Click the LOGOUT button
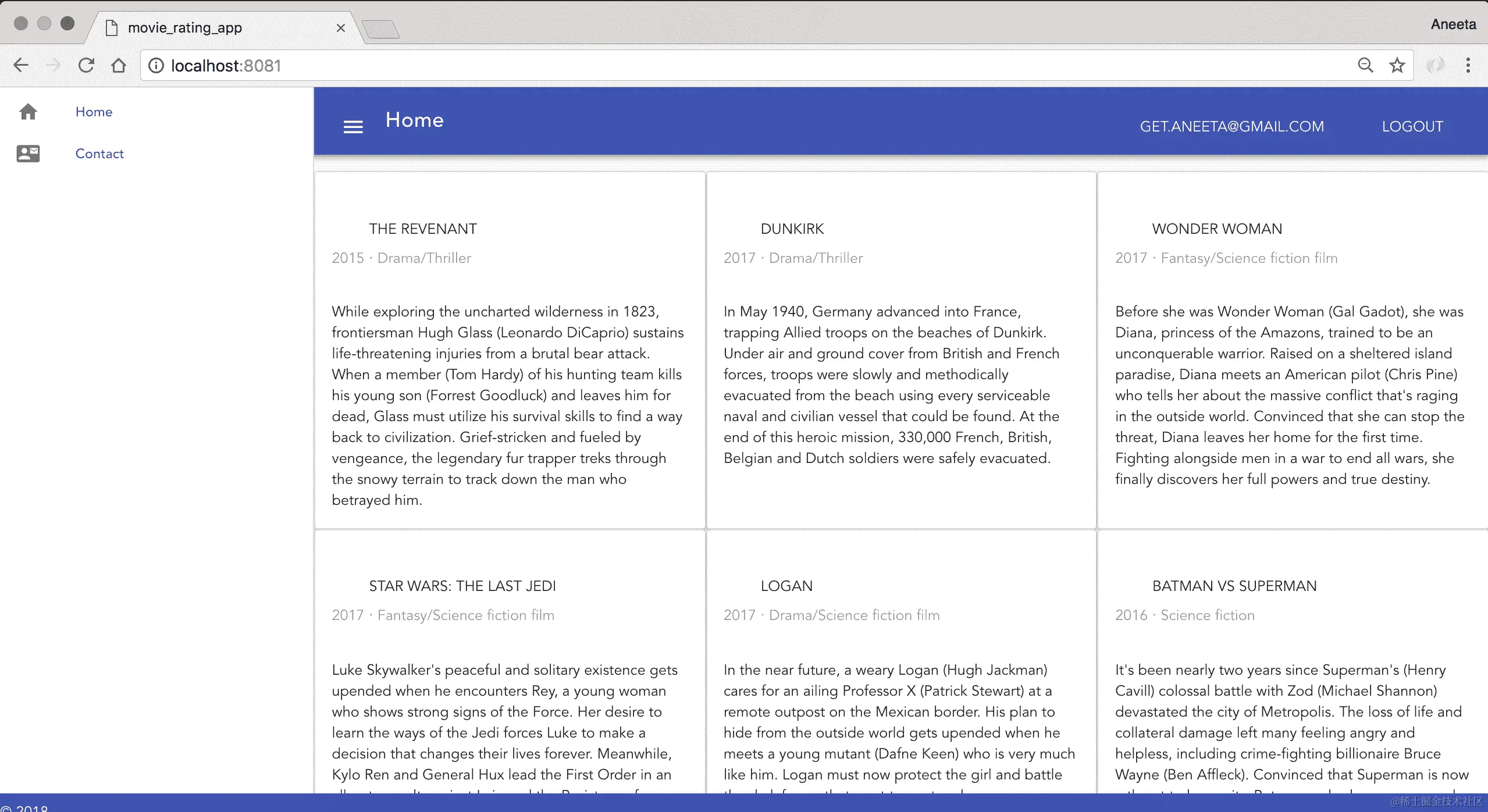The height and width of the screenshot is (812, 1488). [1412, 127]
